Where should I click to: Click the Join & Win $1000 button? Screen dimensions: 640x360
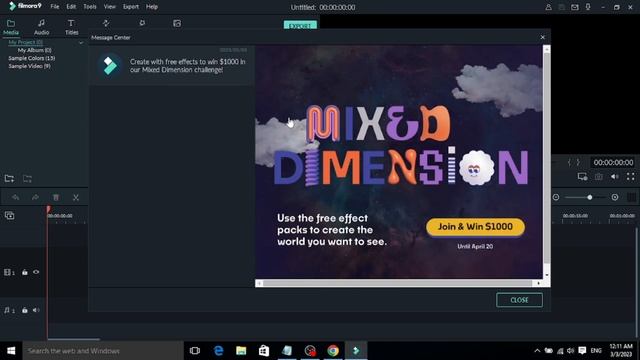tap(475, 227)
